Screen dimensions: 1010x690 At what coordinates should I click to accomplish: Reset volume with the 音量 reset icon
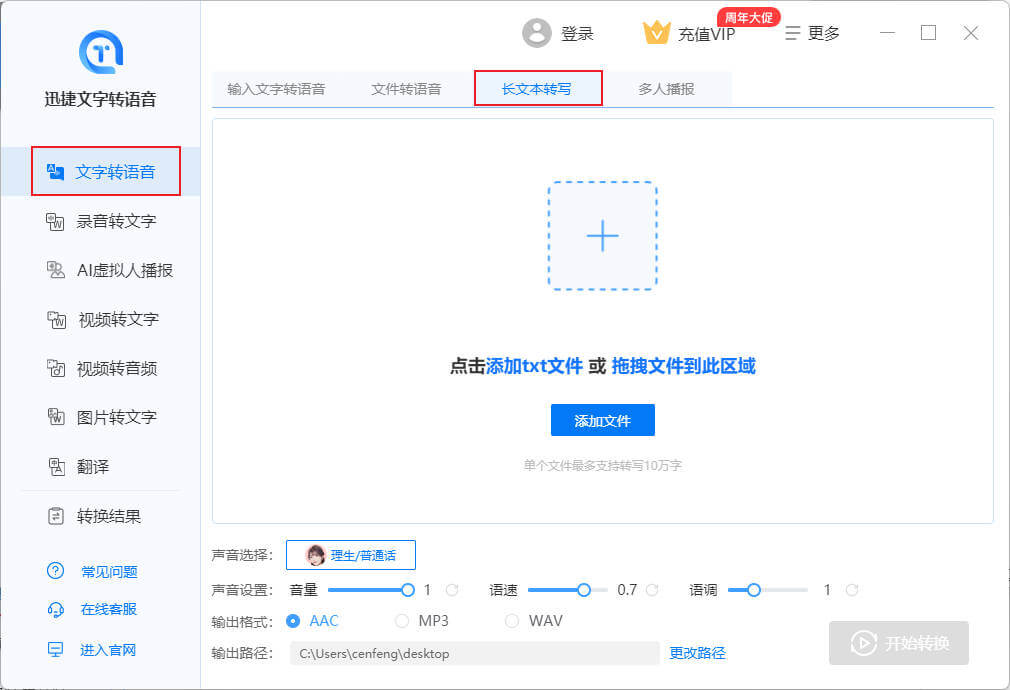tap(452, 590)
